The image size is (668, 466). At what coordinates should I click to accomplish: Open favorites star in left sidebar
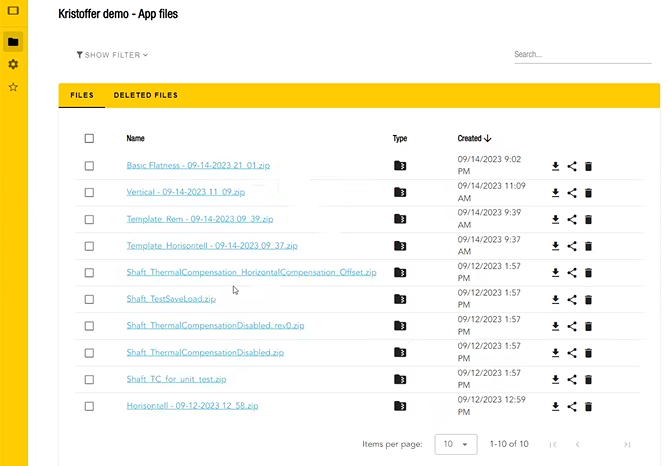[x=13, y=87]
